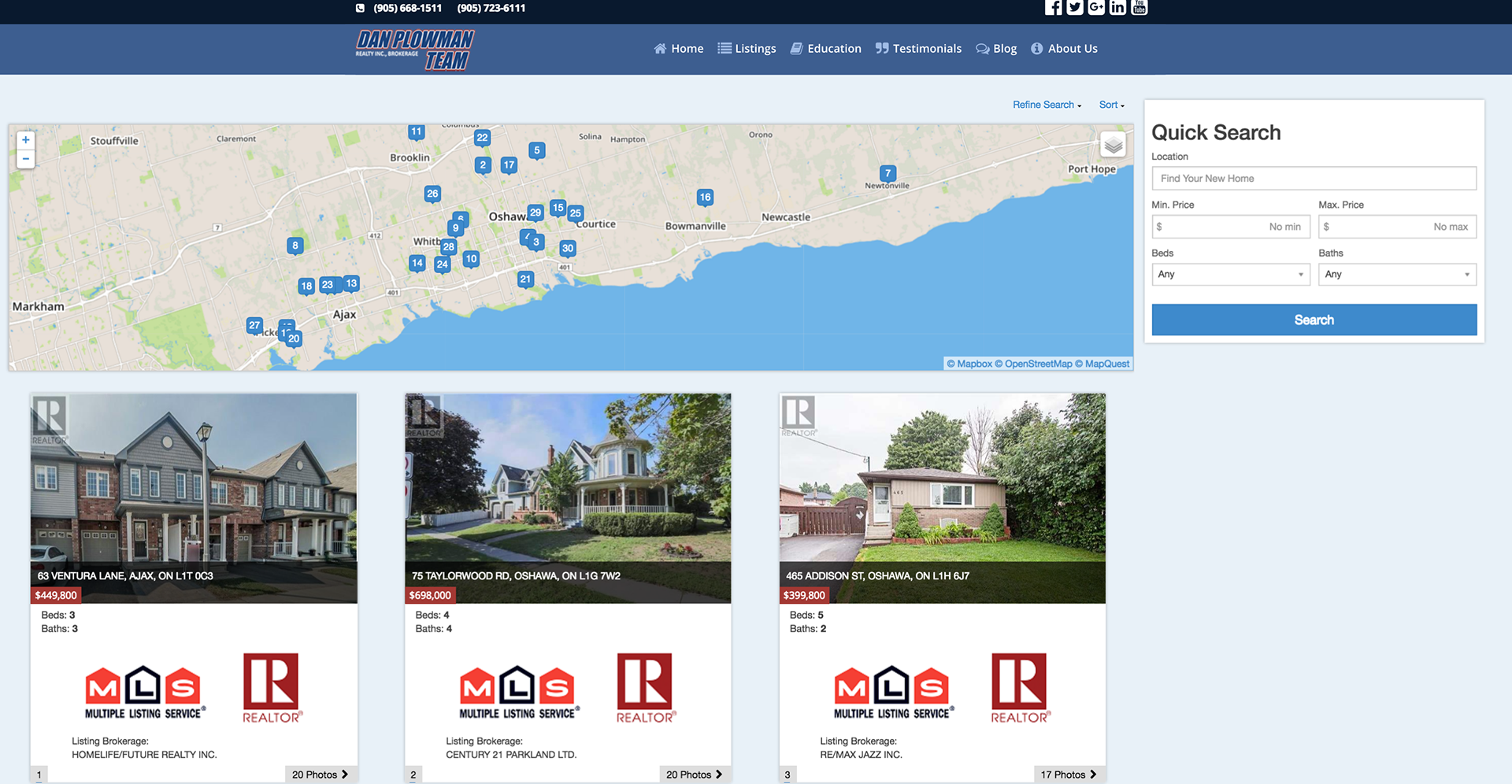
Task: Open the Twitter social icon
Action: tap(1074, 7)
